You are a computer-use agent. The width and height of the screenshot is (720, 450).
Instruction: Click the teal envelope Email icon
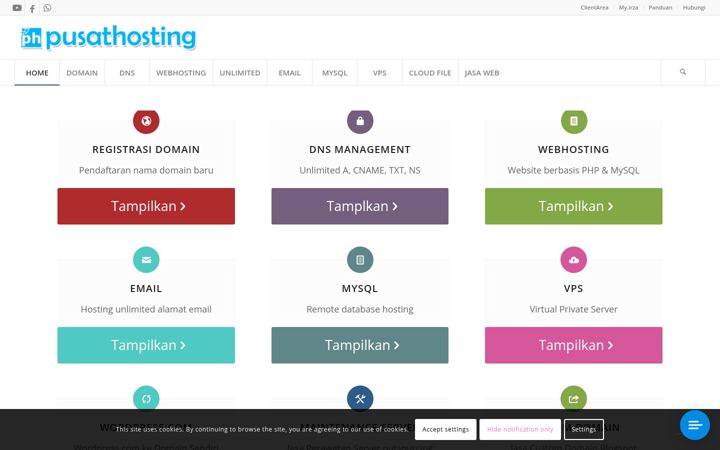146,260
